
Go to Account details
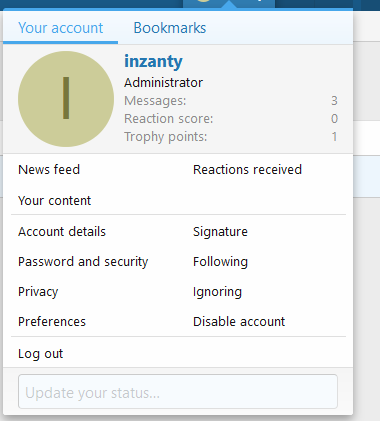(62, 232)
